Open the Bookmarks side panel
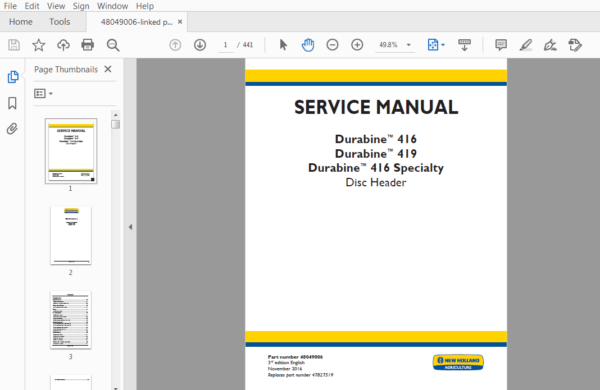Screen dimensions: 600x390 [x=12, y=103]
